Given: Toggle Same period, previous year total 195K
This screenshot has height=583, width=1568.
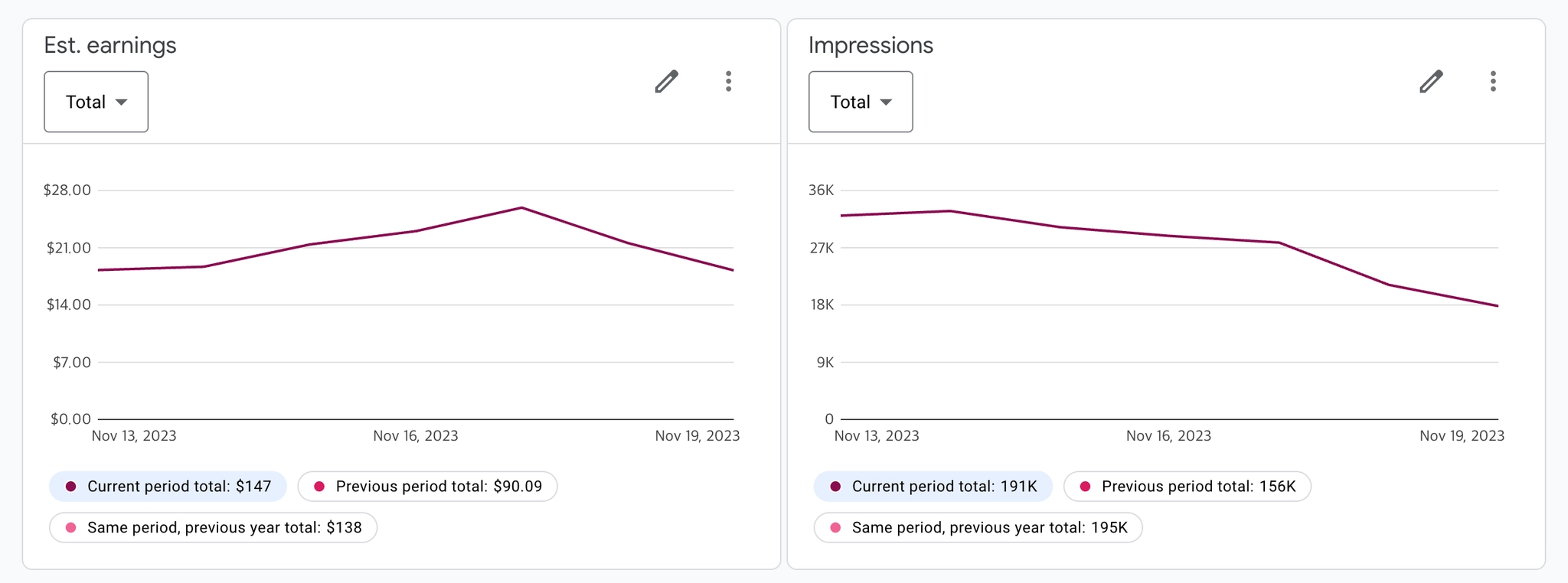Looking at the screenshot, I should click(x=978, y=528).
